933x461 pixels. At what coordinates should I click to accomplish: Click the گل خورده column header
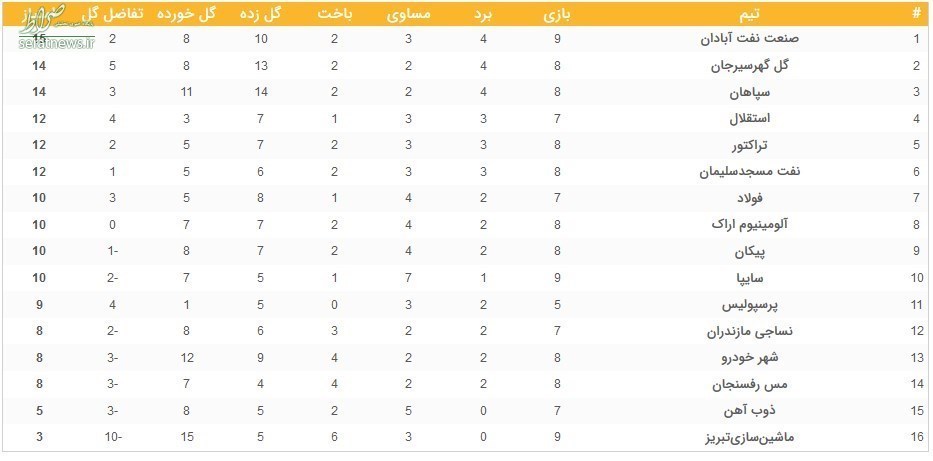pos(186,15)
